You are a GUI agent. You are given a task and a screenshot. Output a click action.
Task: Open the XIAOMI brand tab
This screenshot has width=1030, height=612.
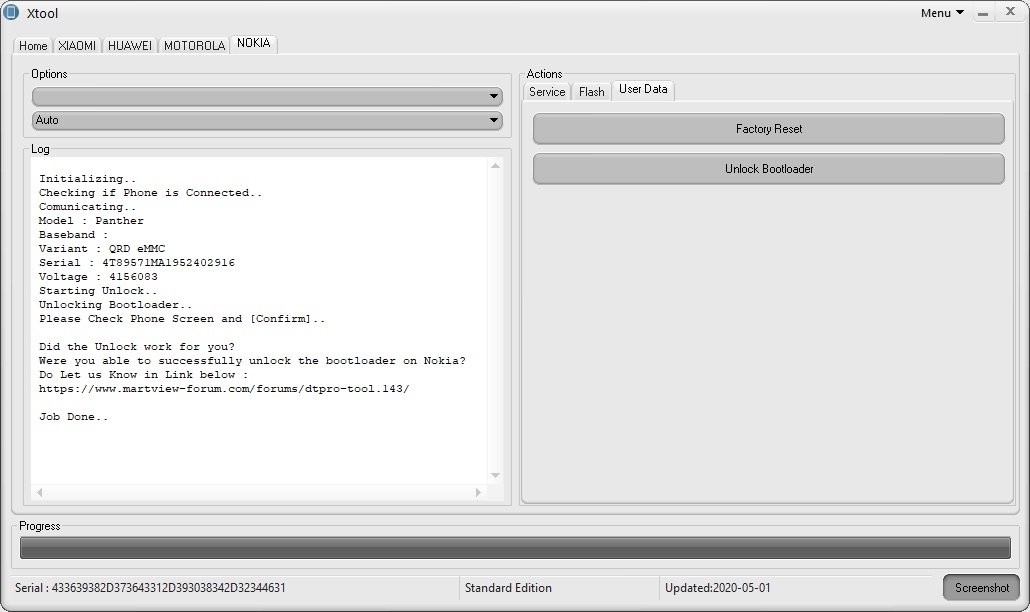point(77,46)
